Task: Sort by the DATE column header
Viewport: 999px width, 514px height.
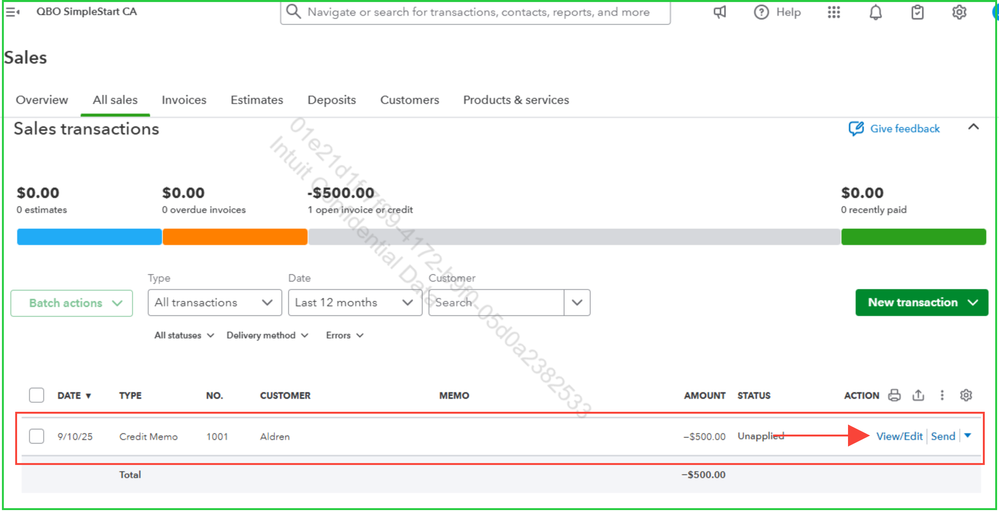Action: coord(75,396)
